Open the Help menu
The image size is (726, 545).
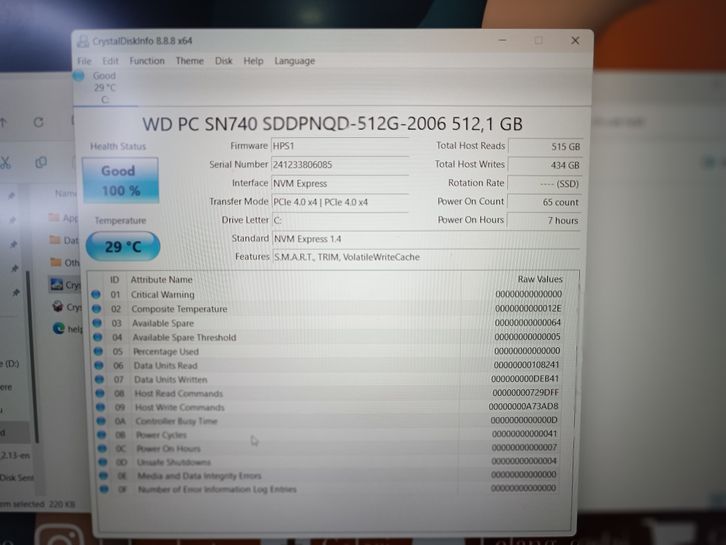click(x=253, y=61)
